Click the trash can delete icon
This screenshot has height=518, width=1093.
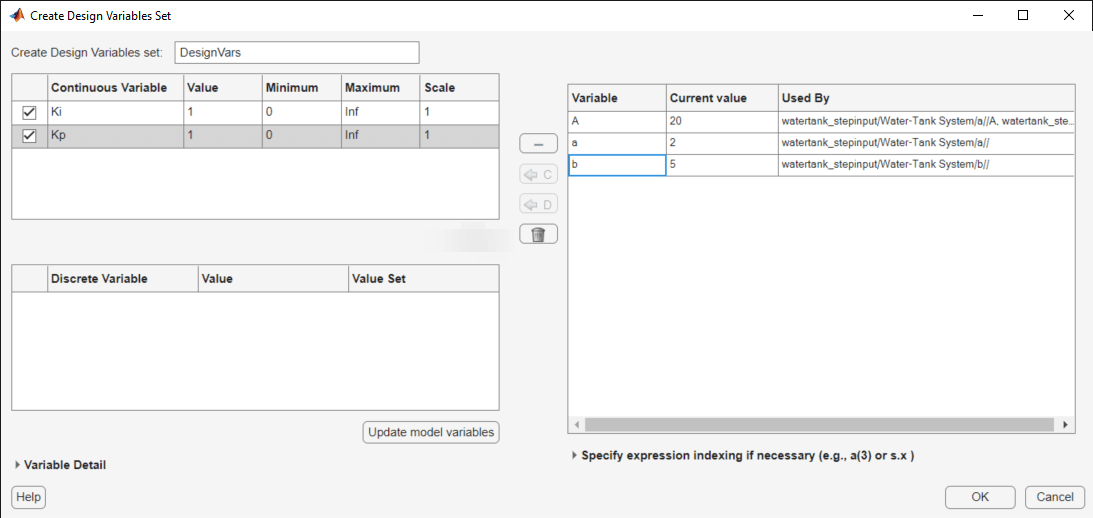[538, 234]
